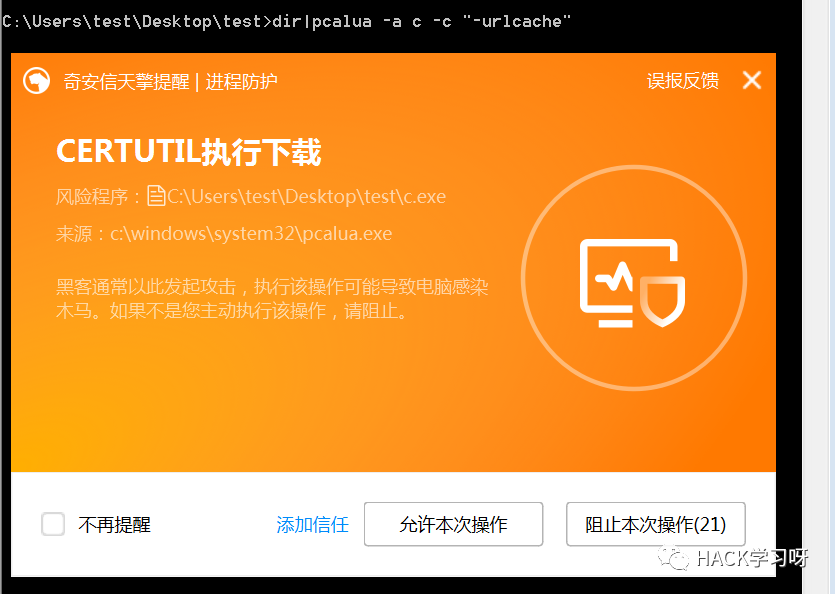This screenshot has width=835, height=594.
Task: Open the 添加信任 trust option
Action: [x=312, y=523]
